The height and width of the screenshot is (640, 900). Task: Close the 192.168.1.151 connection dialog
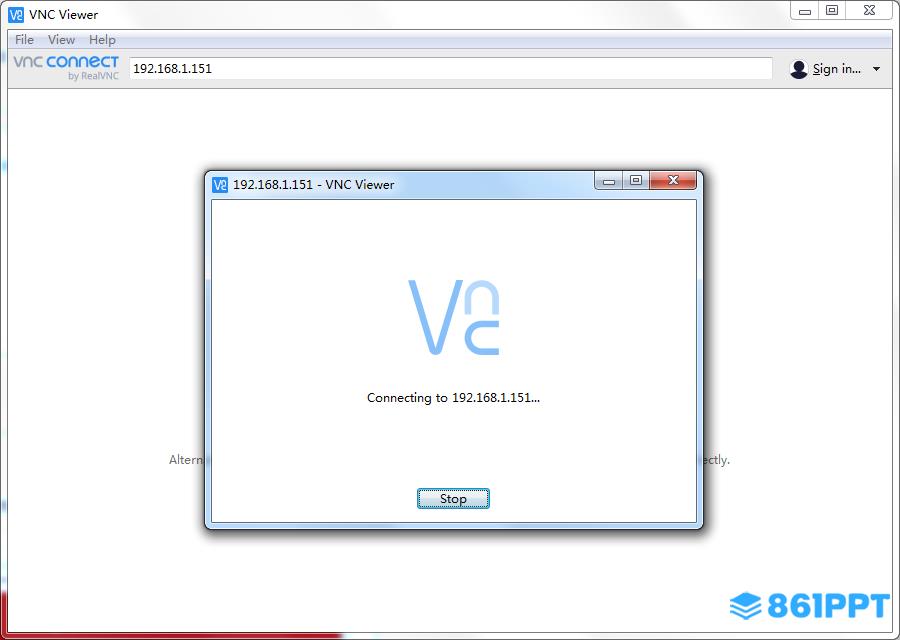point(673,180)
